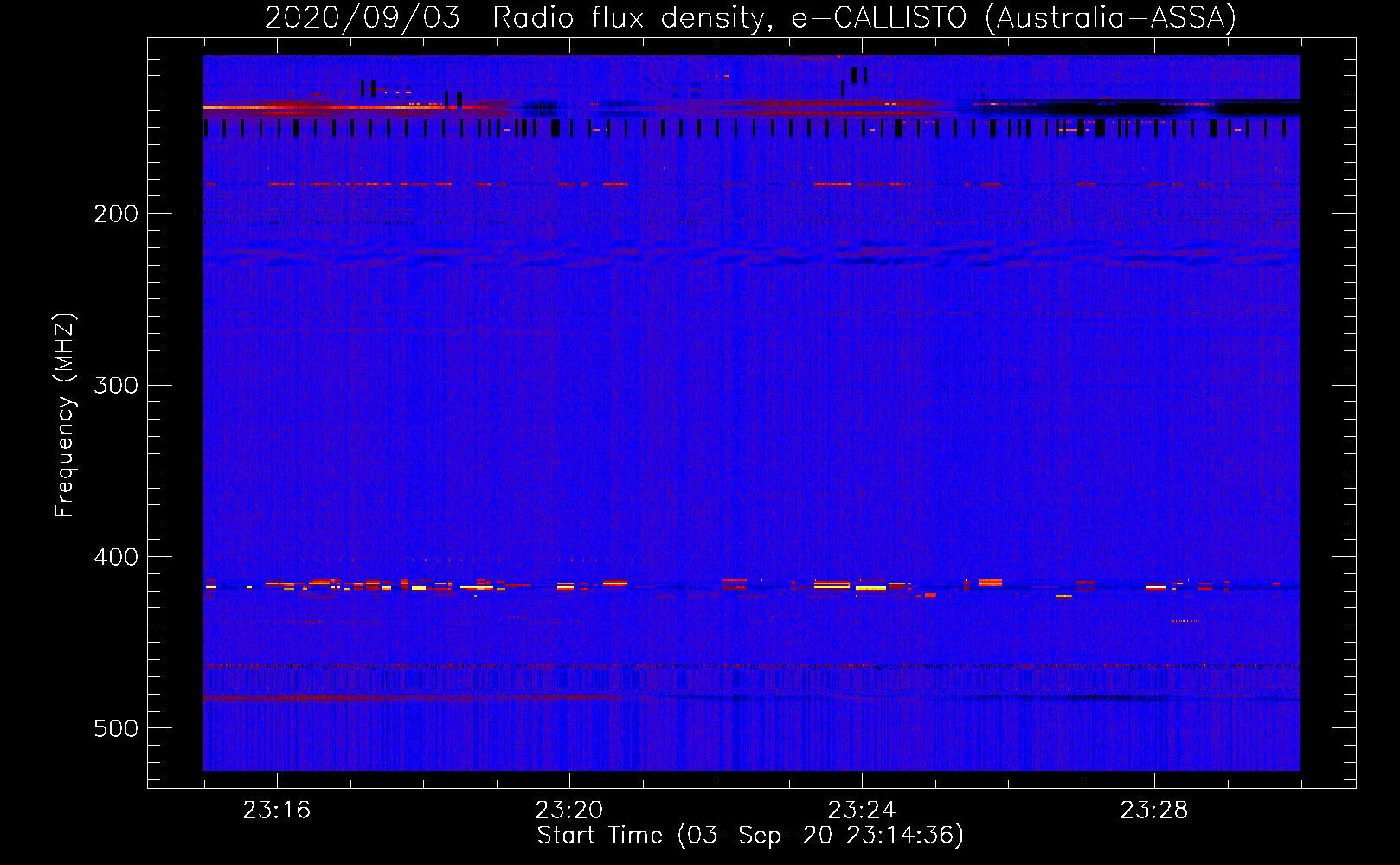
Task: Click the 'Frequency (MHz)' axis label
Action: tap(65, 414)
